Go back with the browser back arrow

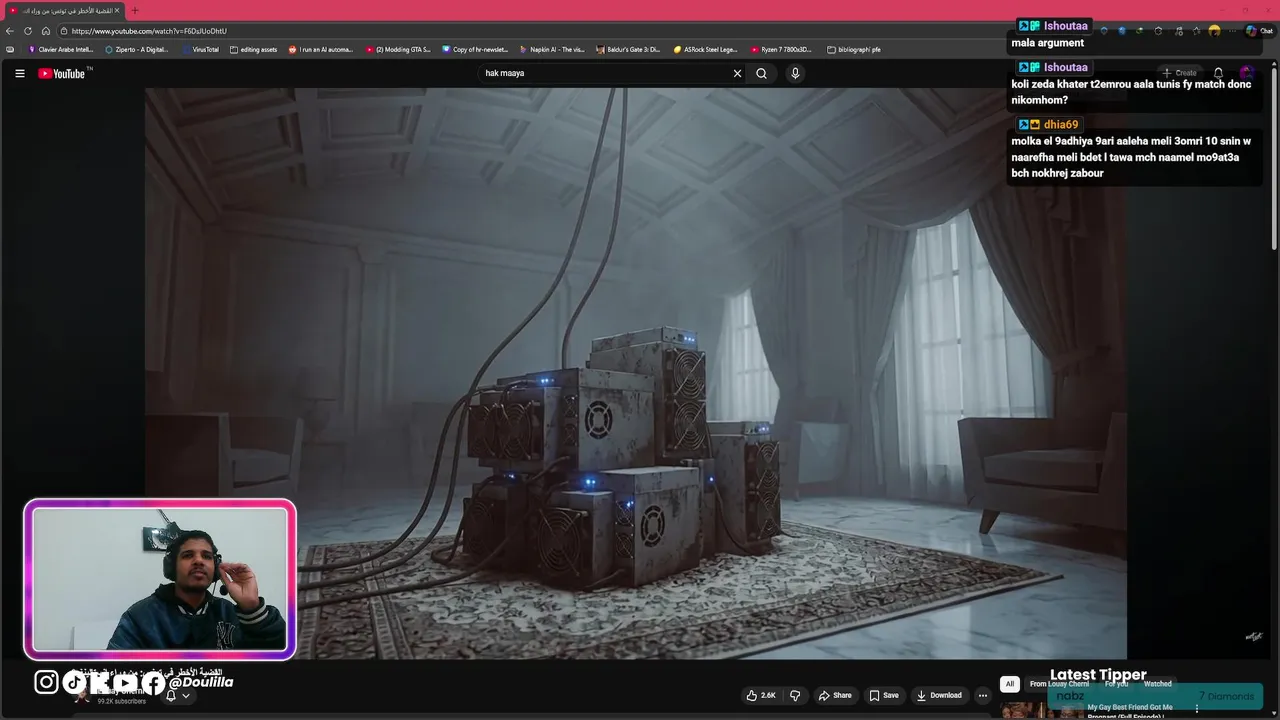10,31
